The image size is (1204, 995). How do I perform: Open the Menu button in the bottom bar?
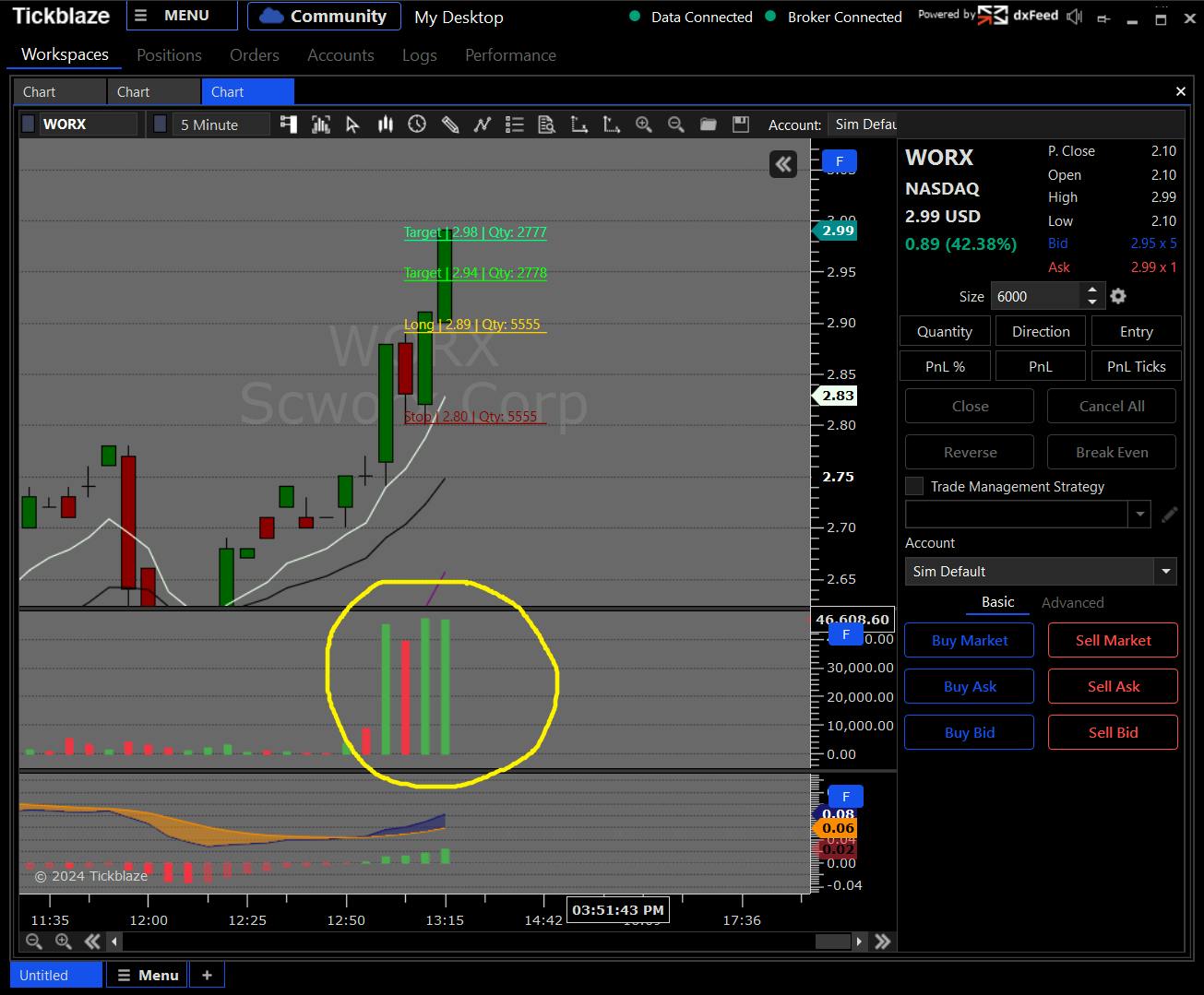coord(148,975)
